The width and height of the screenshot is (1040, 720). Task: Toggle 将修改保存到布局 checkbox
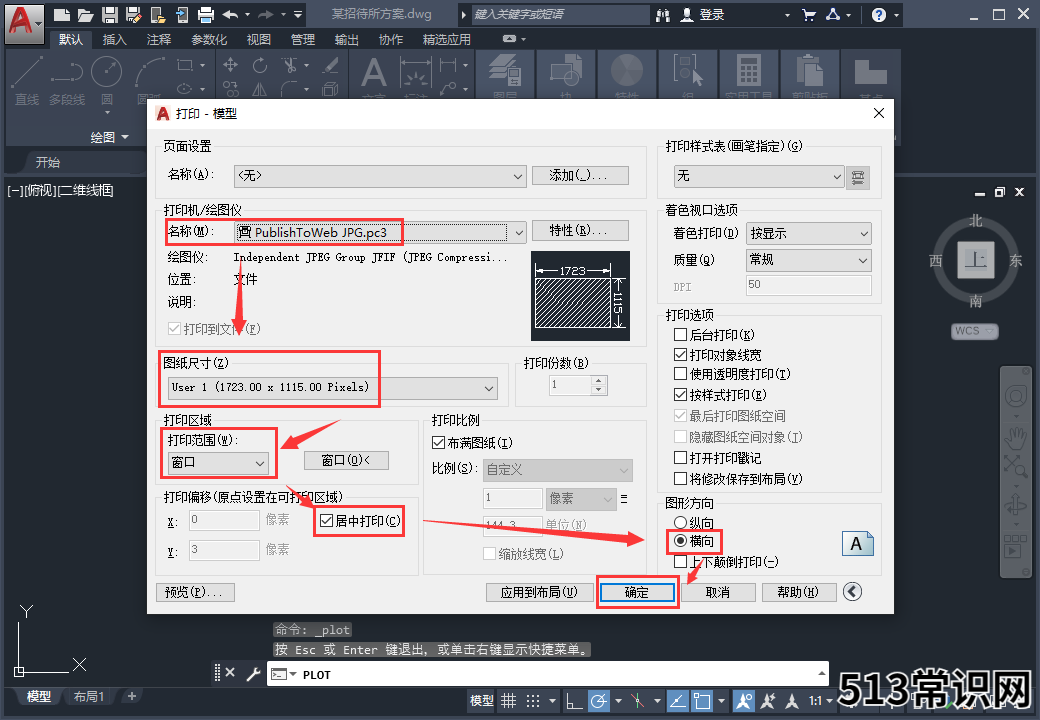tap(680, 478)
